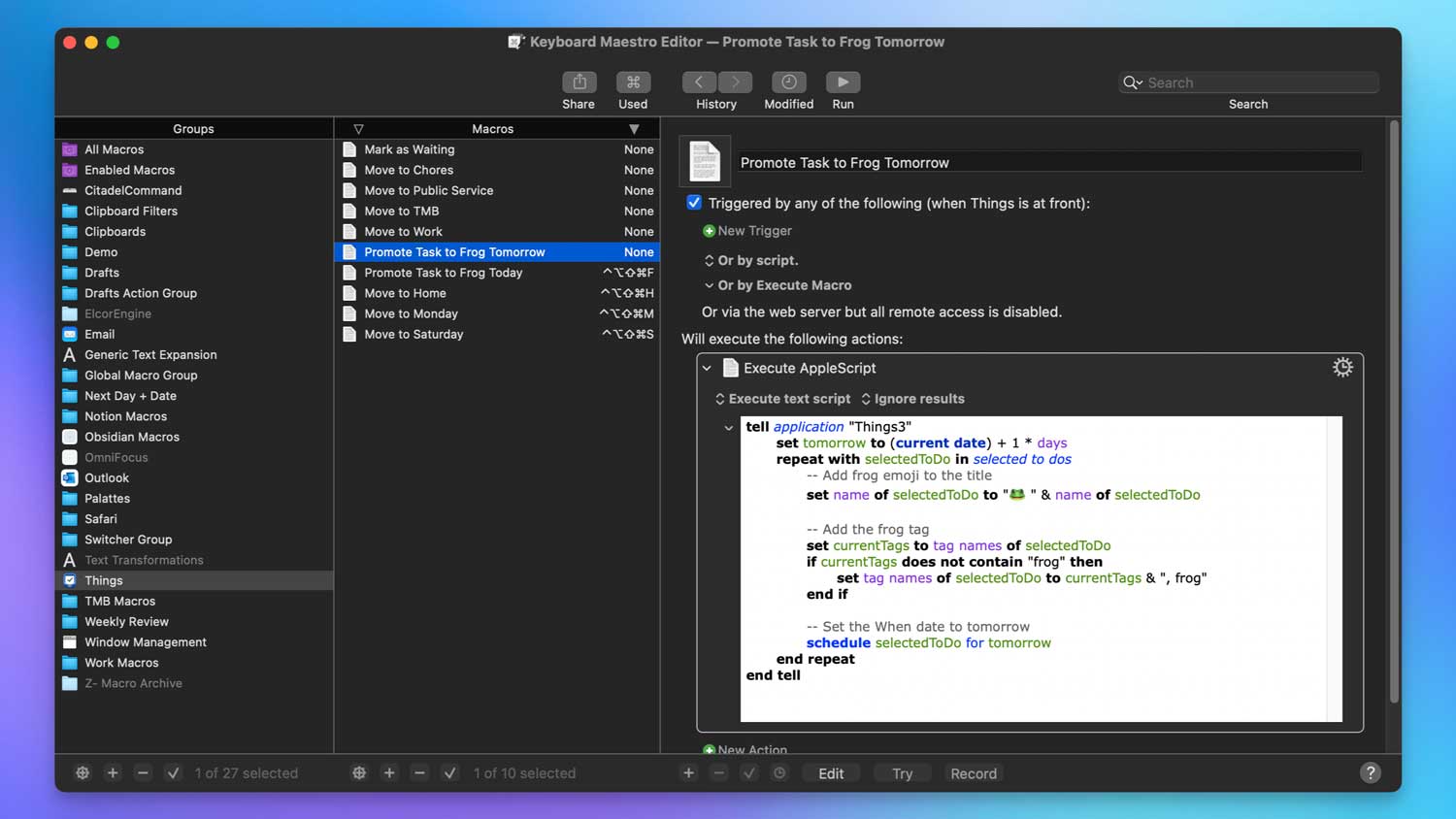Viewport: 1456px width, 819px height.
Task: Click groups gear settings icon
Action: (x=83, y=773)
